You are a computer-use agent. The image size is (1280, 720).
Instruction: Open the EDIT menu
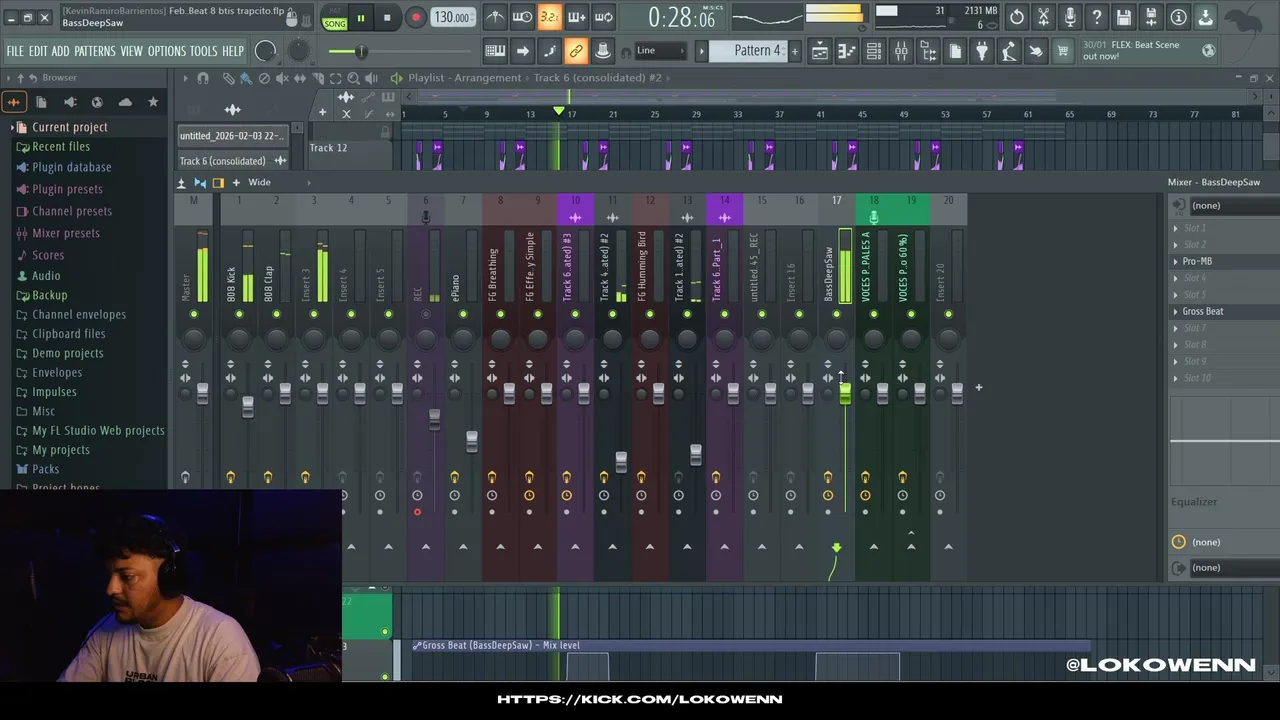(x=38, y=51)
